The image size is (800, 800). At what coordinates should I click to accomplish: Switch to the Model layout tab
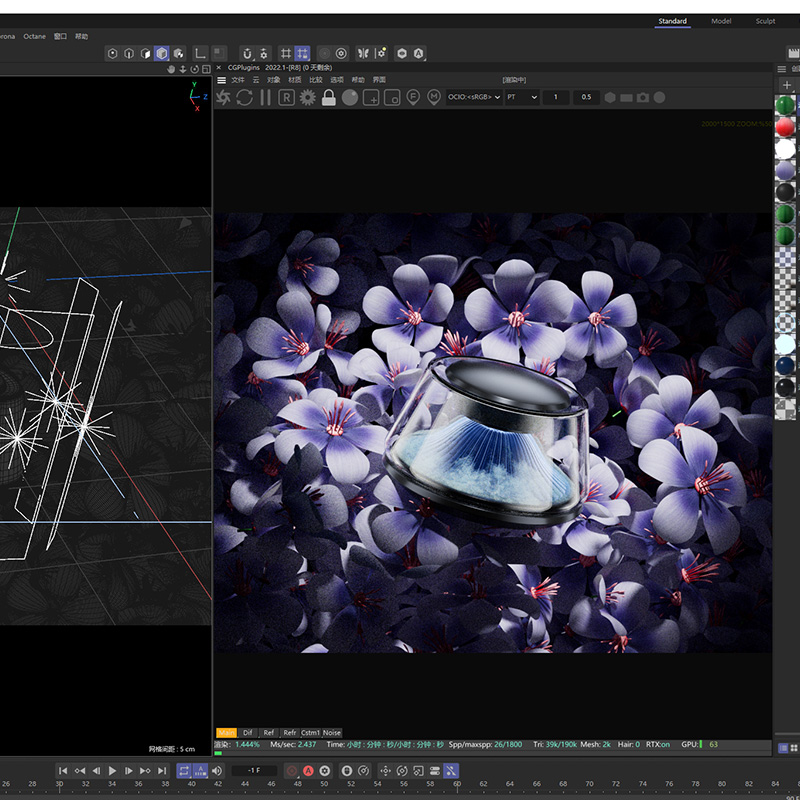click(x=721, y=21)
